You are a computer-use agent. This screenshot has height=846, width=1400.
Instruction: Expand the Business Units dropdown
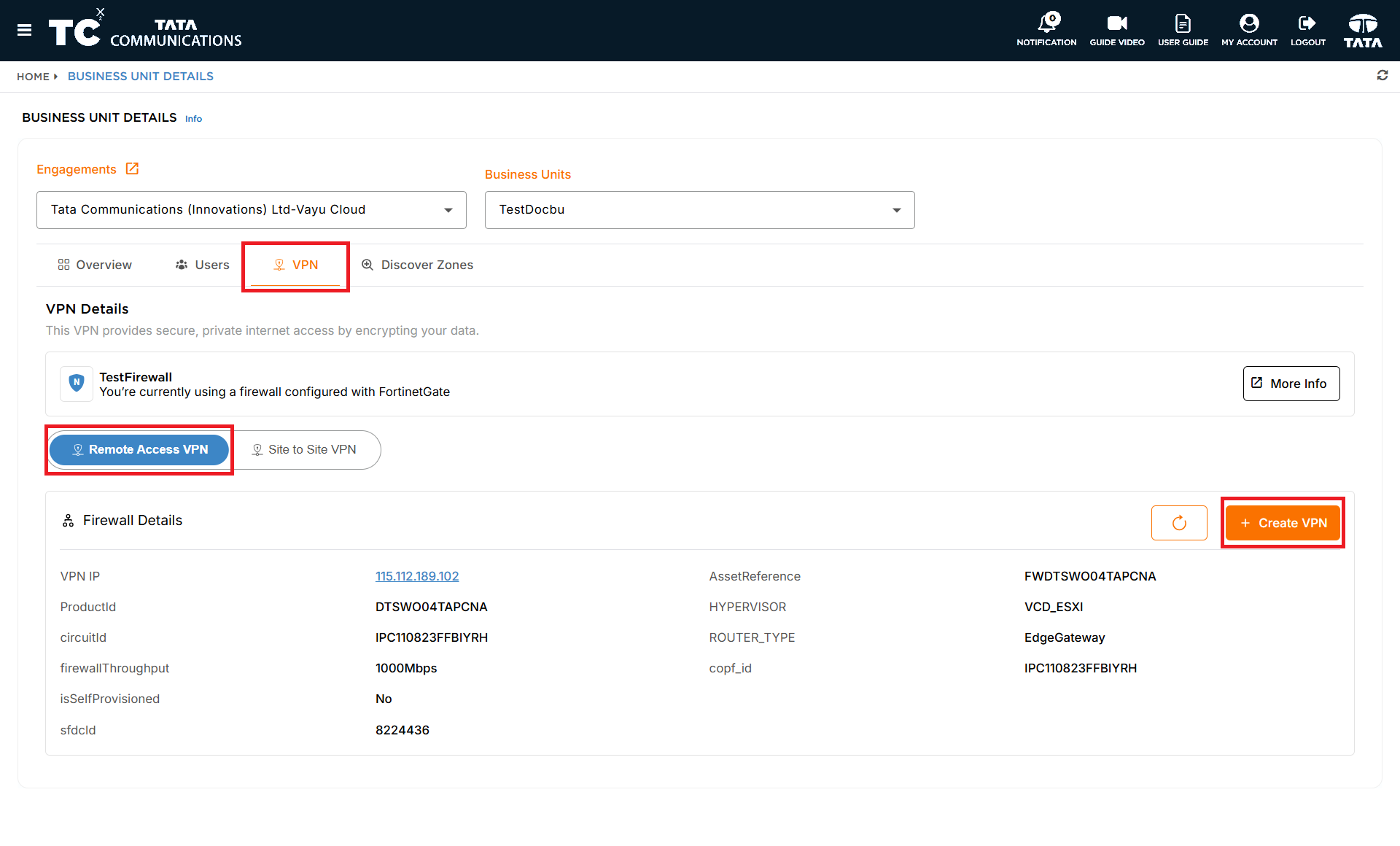[x=699, y=210]
